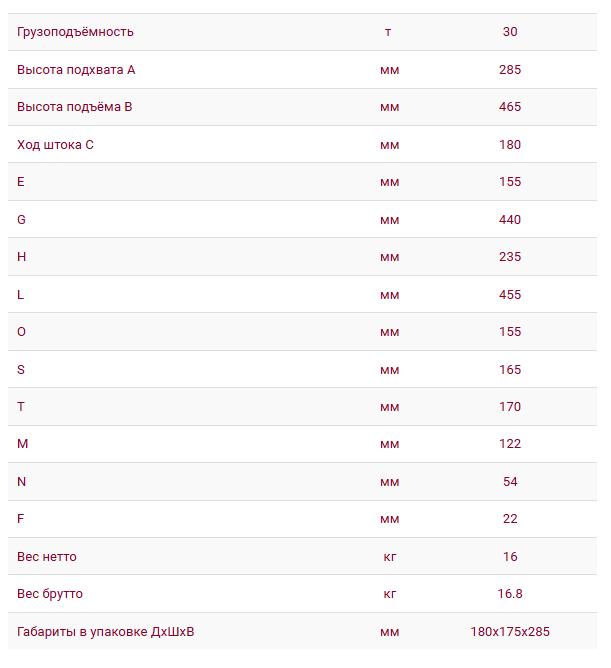
Task: Click the 54 value in row N
Action: coord(510,482)
